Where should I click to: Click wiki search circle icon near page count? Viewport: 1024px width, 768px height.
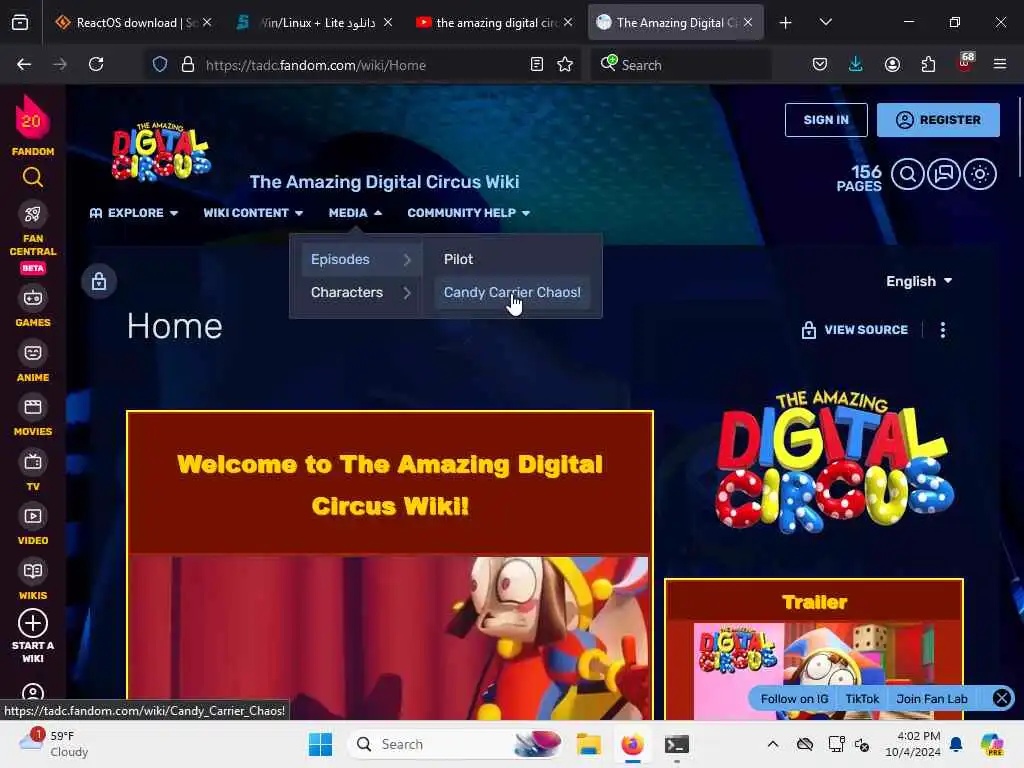(x=908, y=174)
